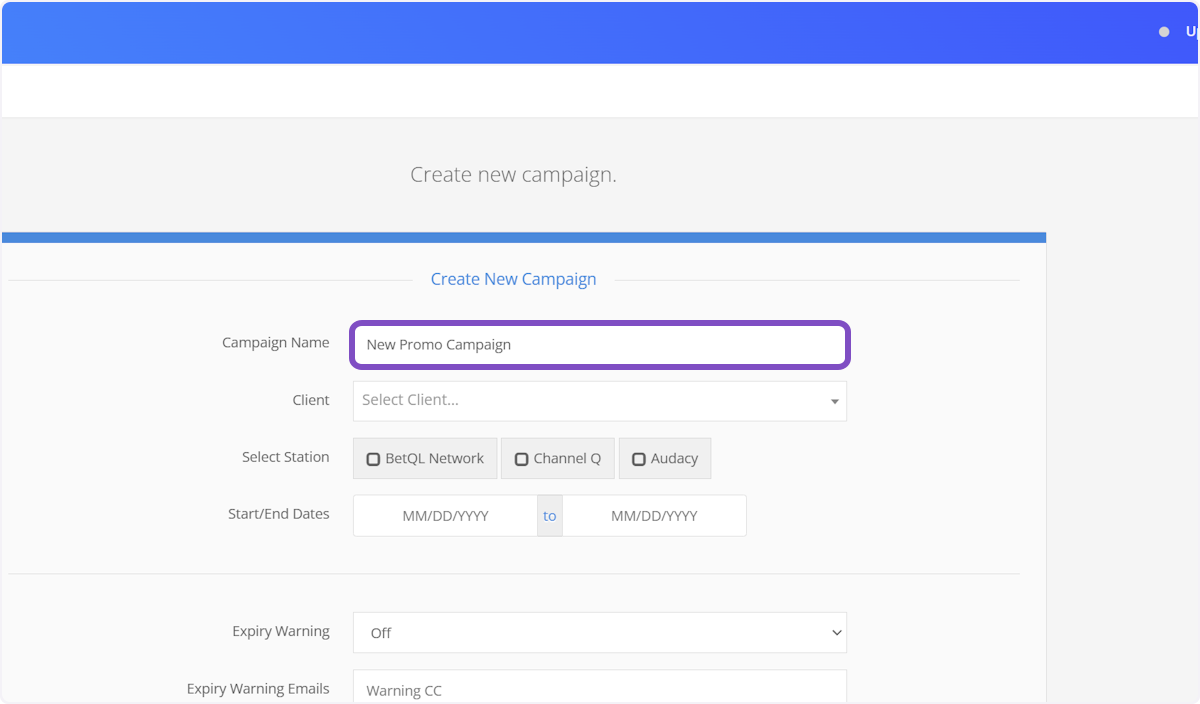
Task: Enable the Channel Q station checkbox
Action: (x=521, y=459)
